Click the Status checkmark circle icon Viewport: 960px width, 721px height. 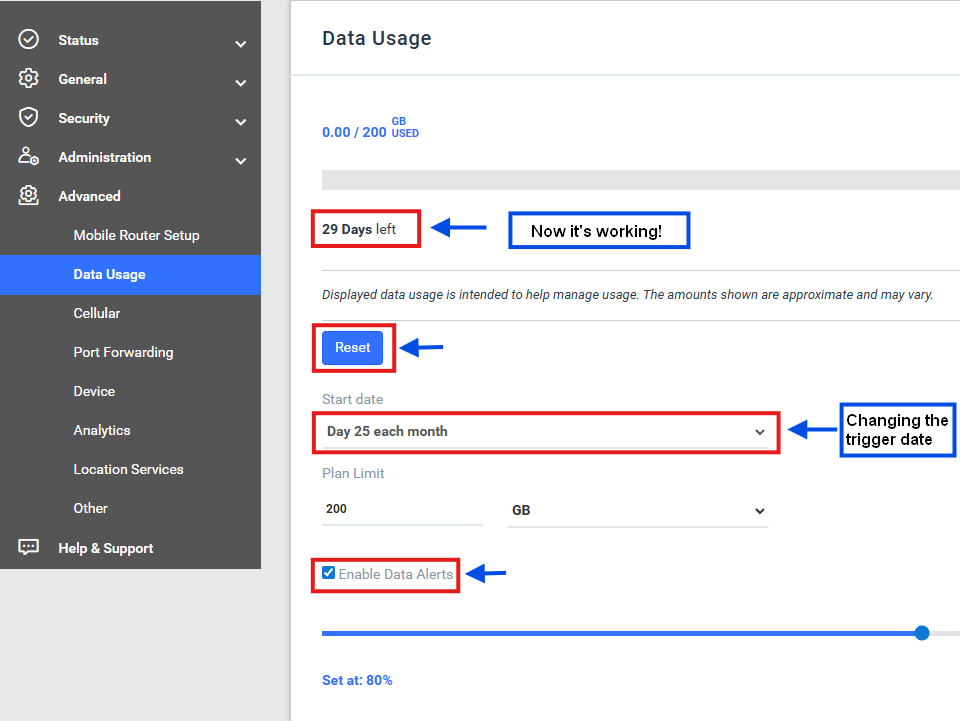[x=29, y=40]
